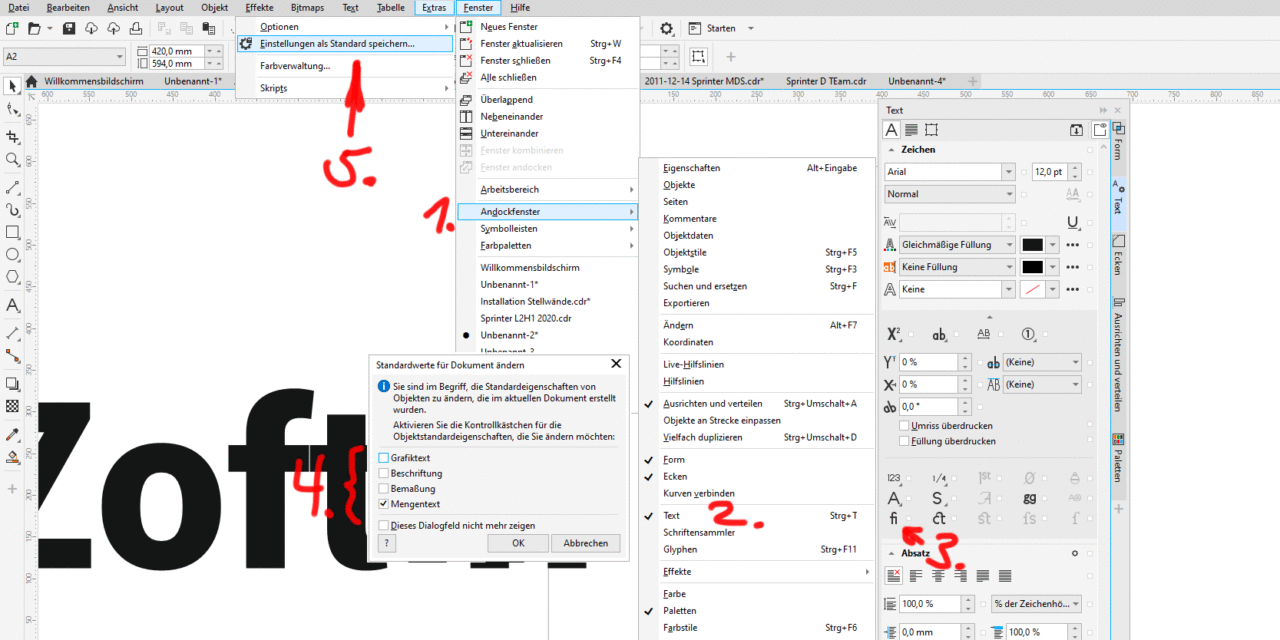Select the Drop Shadow tool
Screen dimensions: 1280x640
point(12,383)
